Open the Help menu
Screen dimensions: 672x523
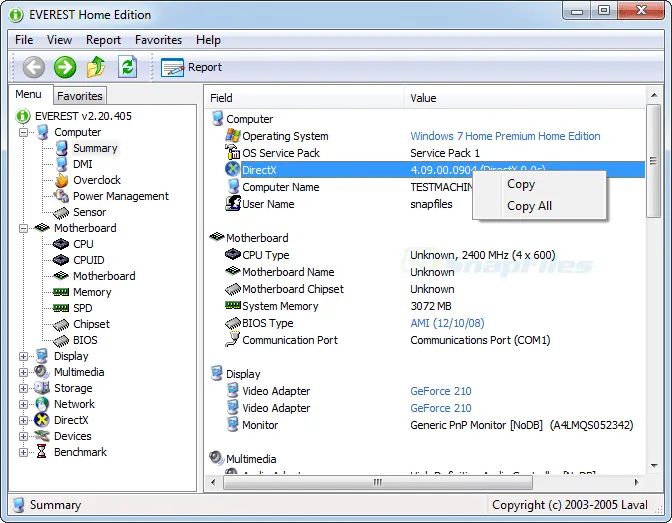(208, 40)
